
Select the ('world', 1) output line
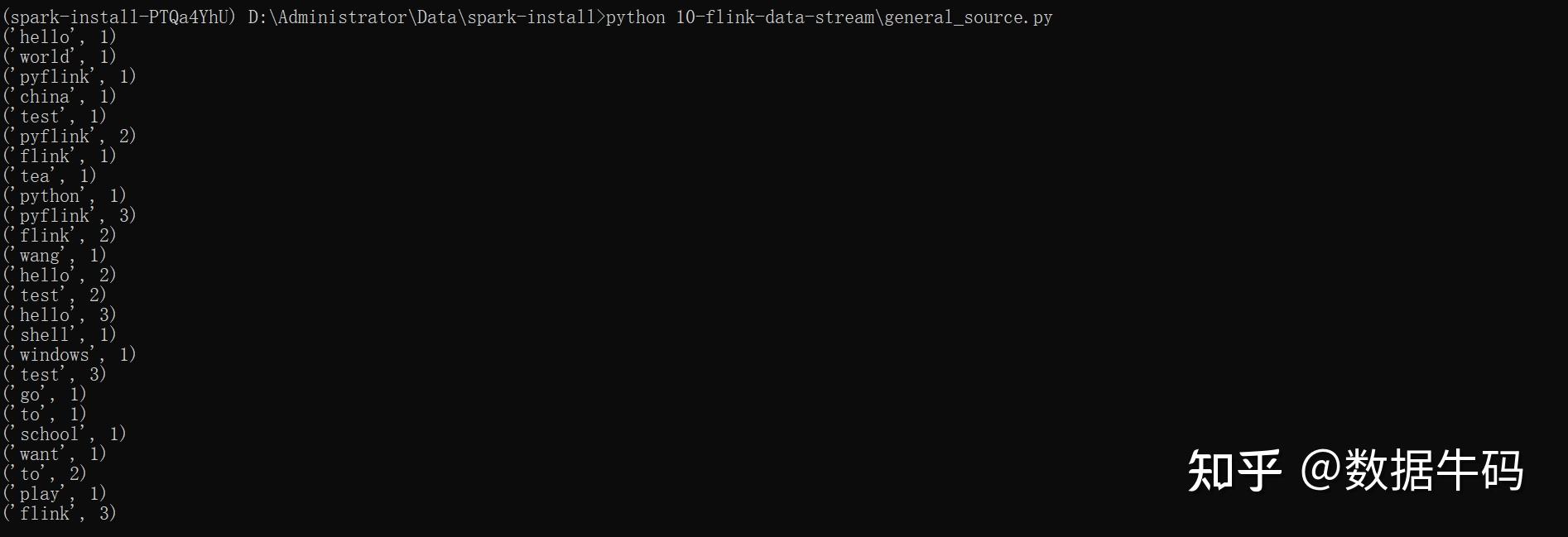pos(60,56)
